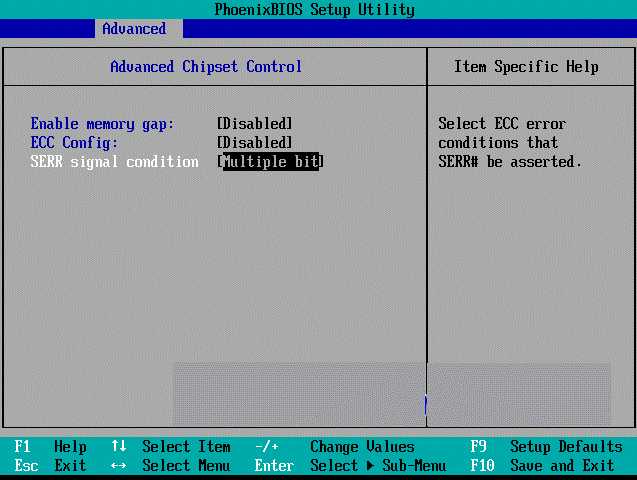This screenshot has height=480, width=637.
Task: Select the Enable memory gap setting
Action: [x=102, y=124]
